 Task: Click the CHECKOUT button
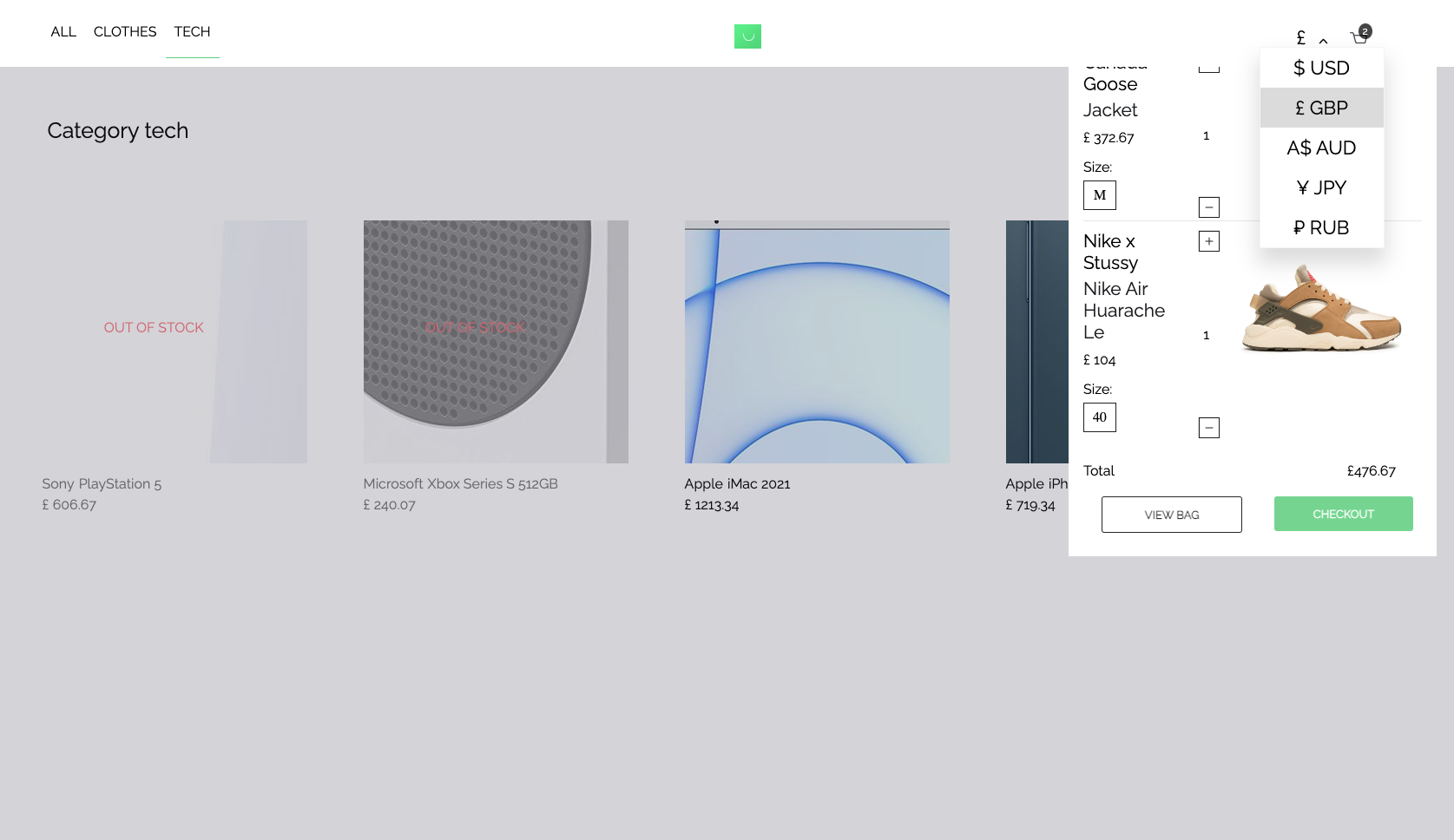[1344, 514]
